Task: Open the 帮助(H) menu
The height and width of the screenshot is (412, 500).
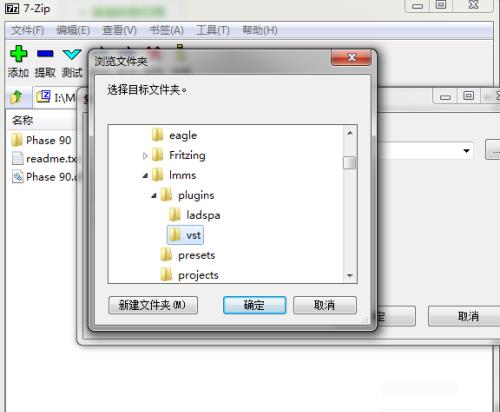Action: (260, 31)
